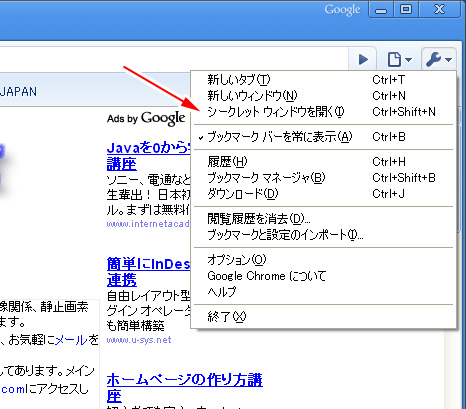Image resolution: width=466 pixels, height=409 pixels.
Task: Click the メール link in page text
Action: pyautogui.click(x=71, y=340)
